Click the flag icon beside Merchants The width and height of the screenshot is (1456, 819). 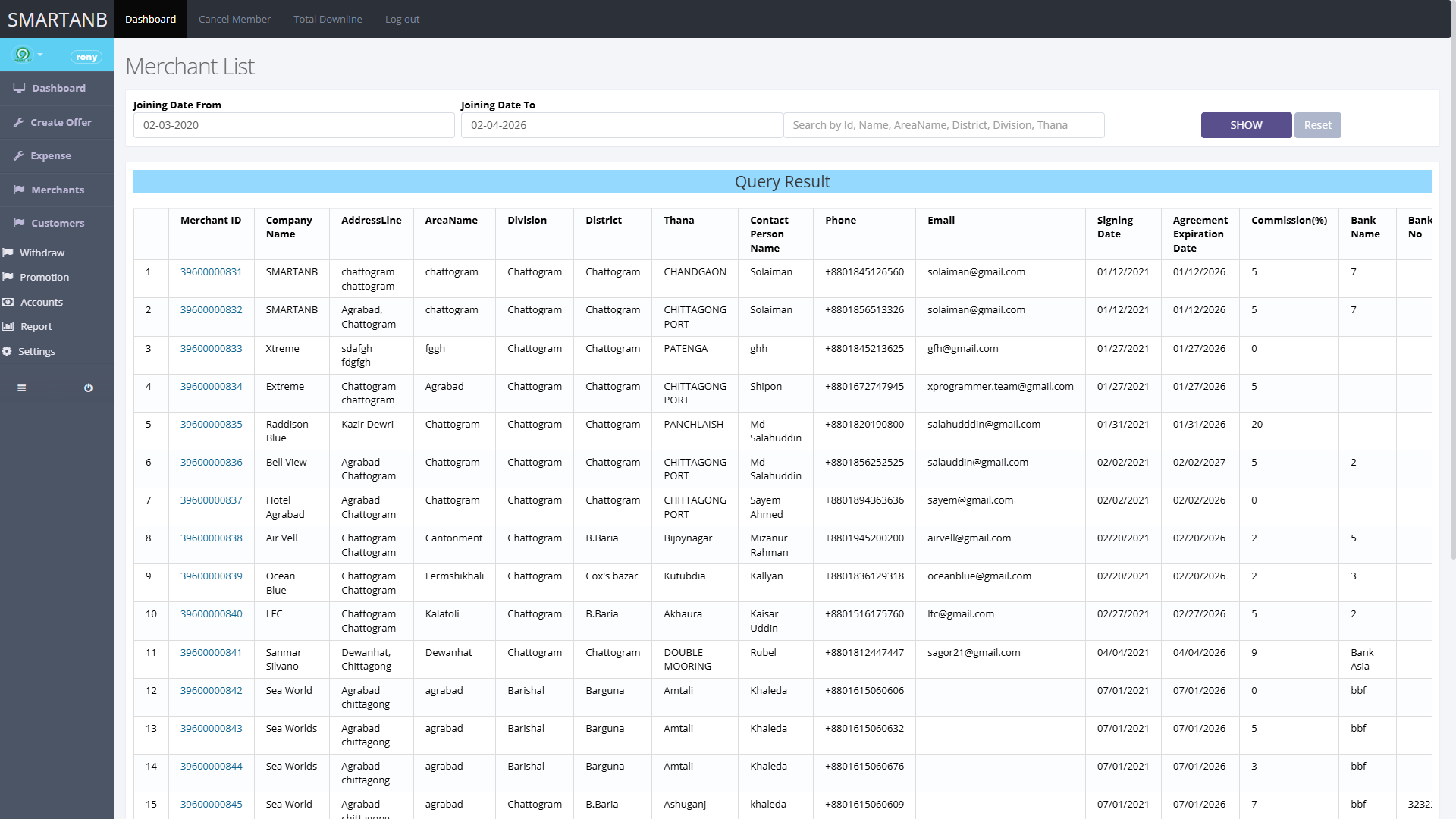pos(19,190)
